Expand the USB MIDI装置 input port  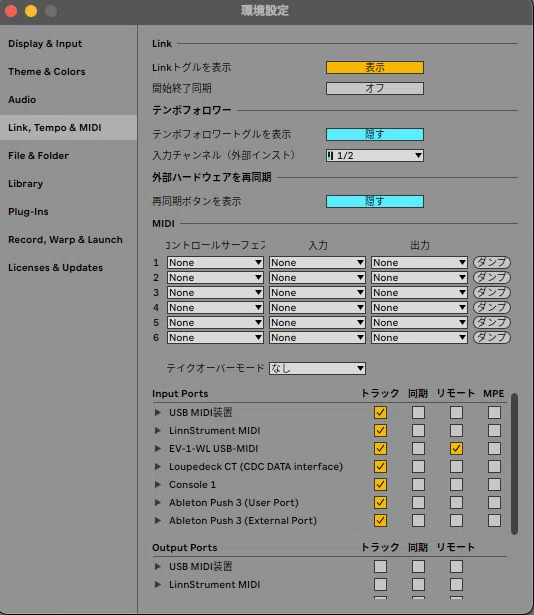coord(158,413)
